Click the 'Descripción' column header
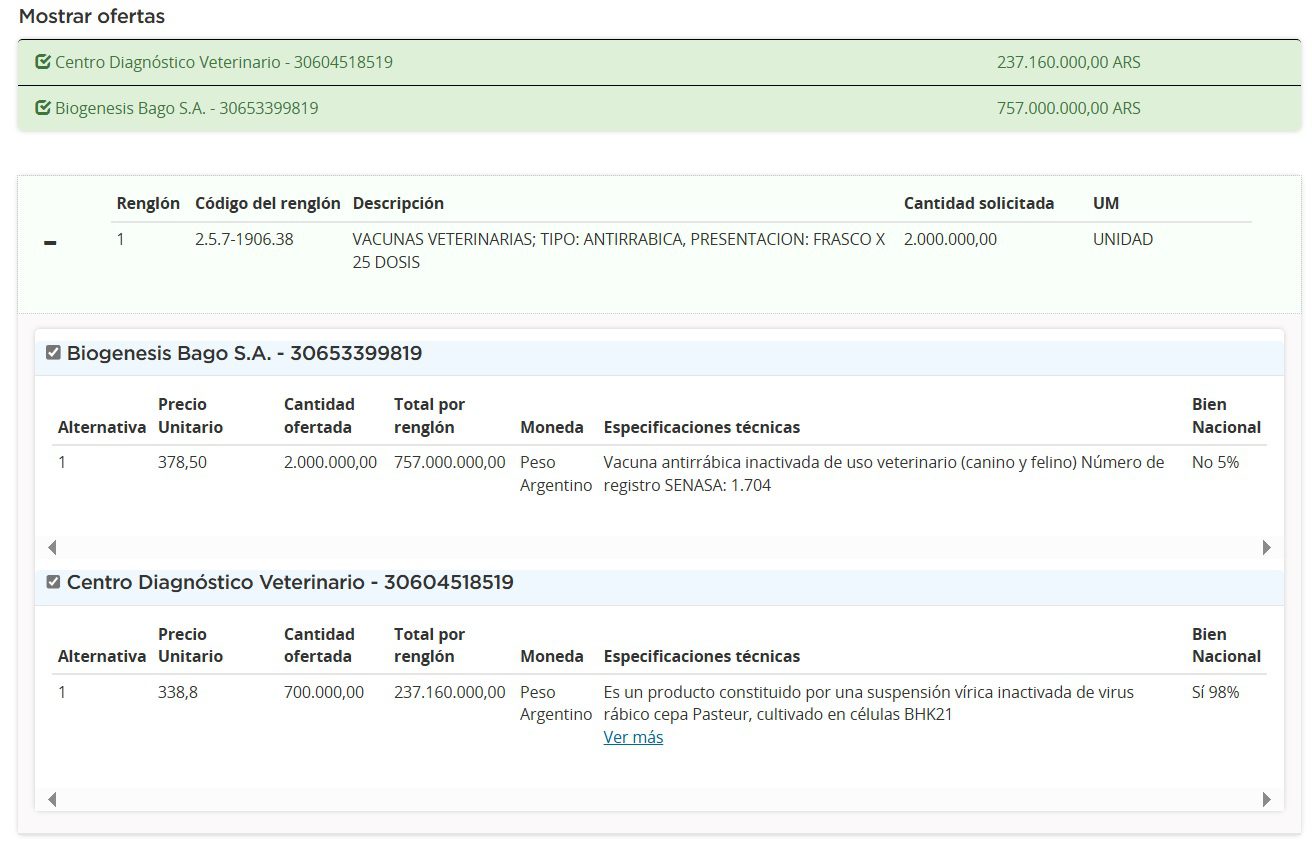 click(x=398, y=203)
